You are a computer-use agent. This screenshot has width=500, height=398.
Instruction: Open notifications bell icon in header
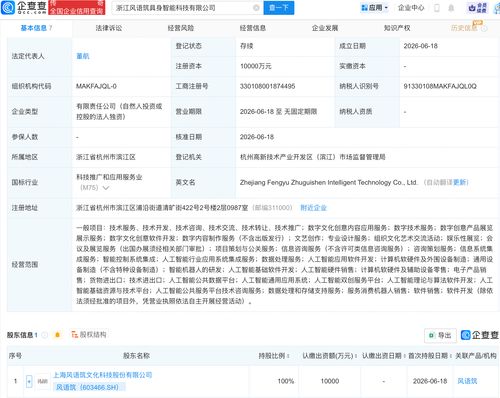coord(451,8)
